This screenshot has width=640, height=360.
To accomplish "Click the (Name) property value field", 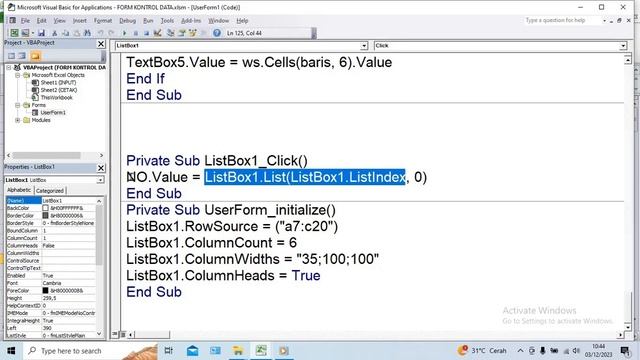I will tap(69, 200).
